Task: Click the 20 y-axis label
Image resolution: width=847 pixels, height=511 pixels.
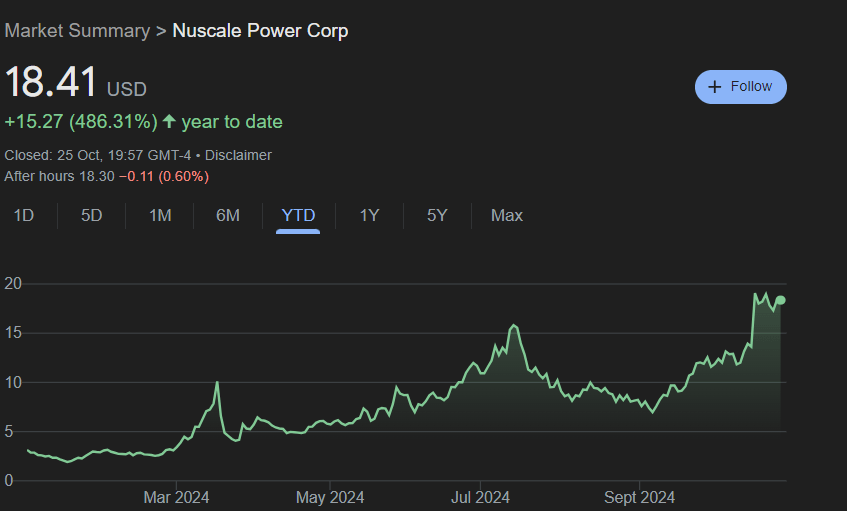Action: 13,284
